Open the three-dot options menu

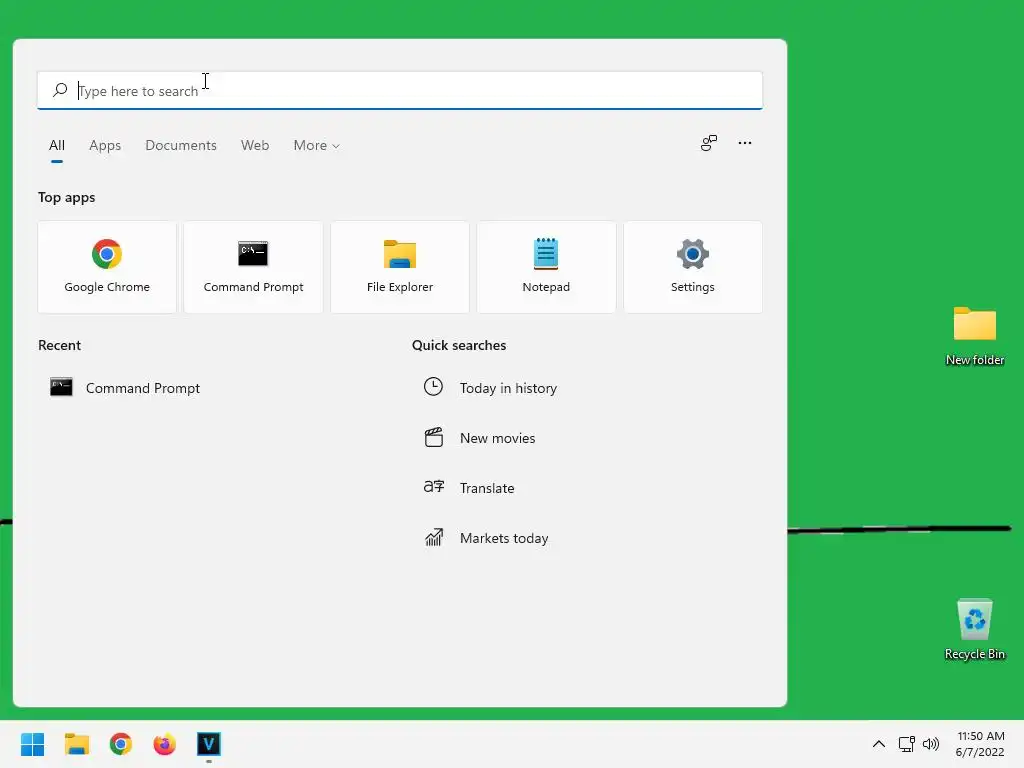744,143
